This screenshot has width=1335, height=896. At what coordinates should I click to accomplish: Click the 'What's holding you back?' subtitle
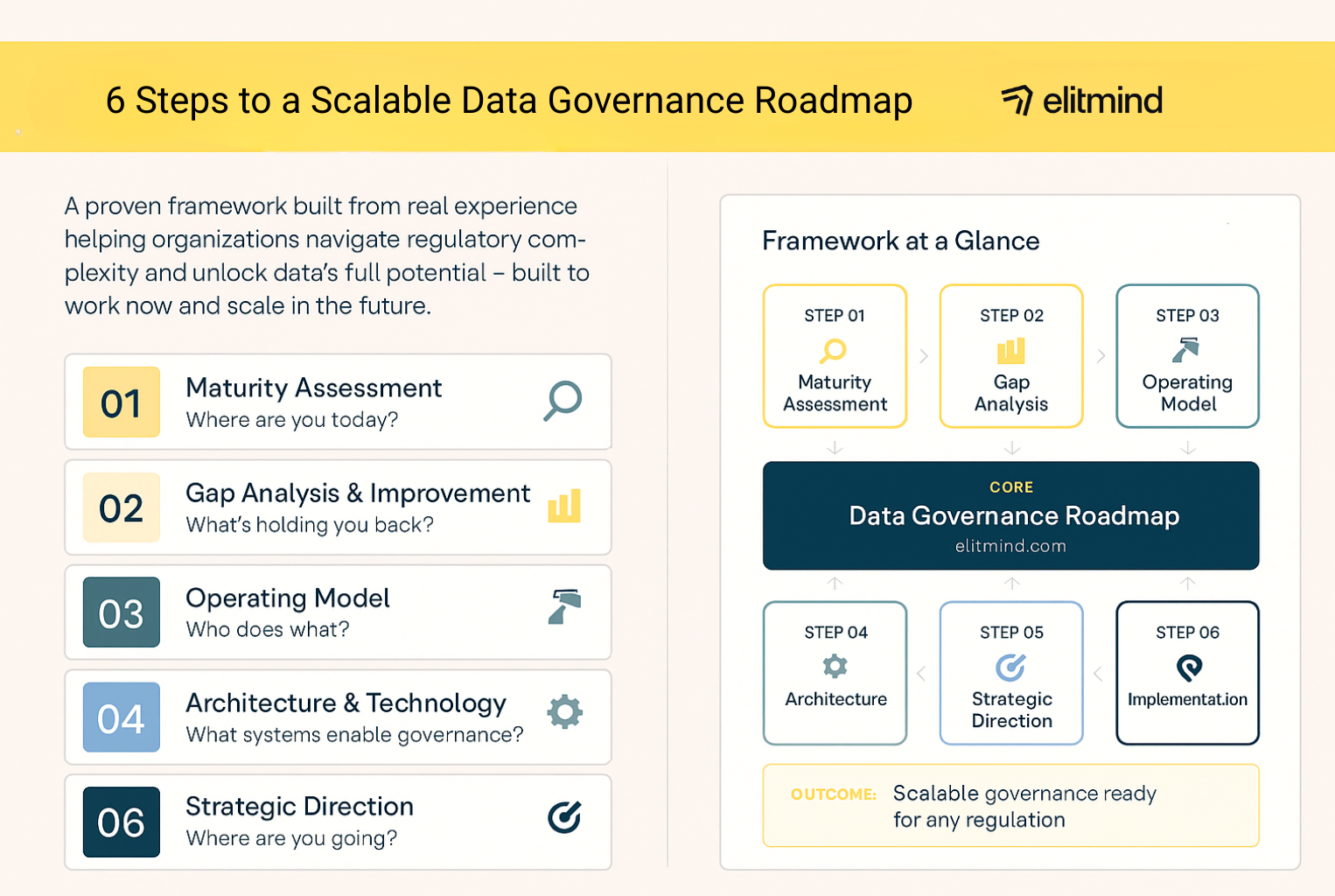point(310,525)
